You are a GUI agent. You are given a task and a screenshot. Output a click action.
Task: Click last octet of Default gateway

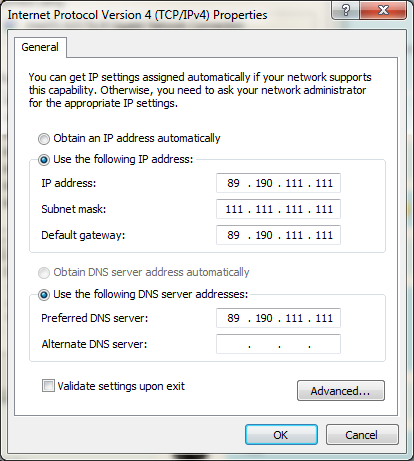[x=324, y=235]
